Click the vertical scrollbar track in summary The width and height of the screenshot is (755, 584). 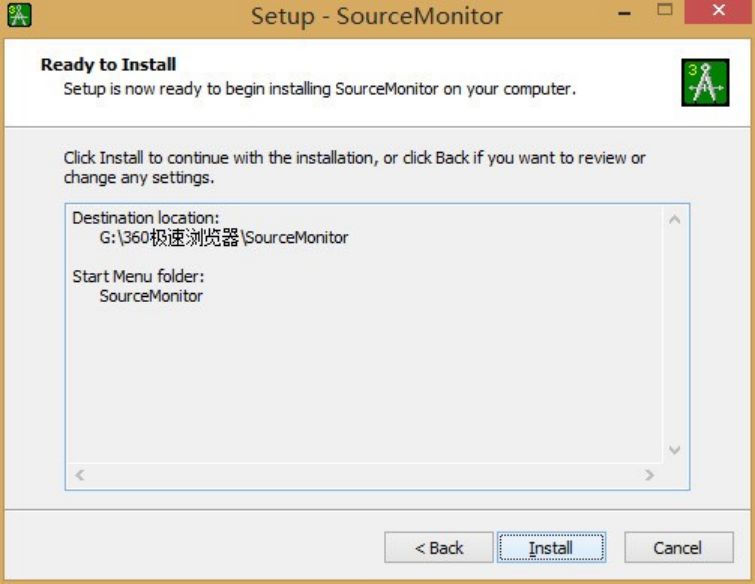coord(674,335)
